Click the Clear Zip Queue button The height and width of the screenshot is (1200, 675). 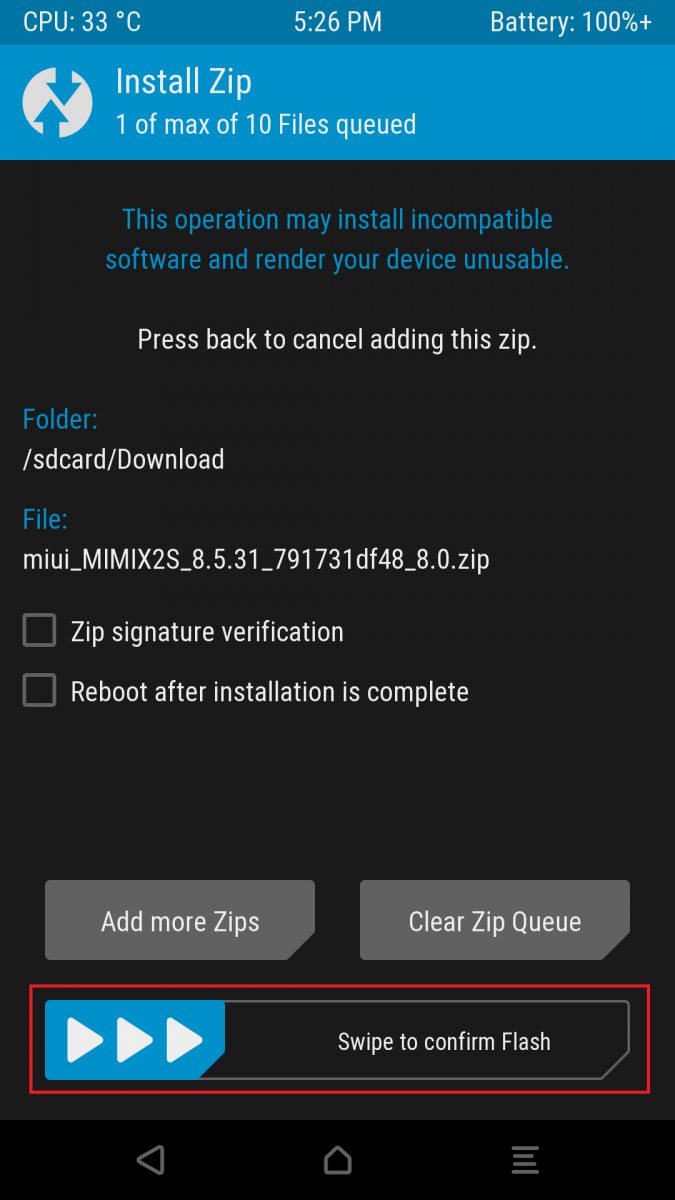(495, 921)
